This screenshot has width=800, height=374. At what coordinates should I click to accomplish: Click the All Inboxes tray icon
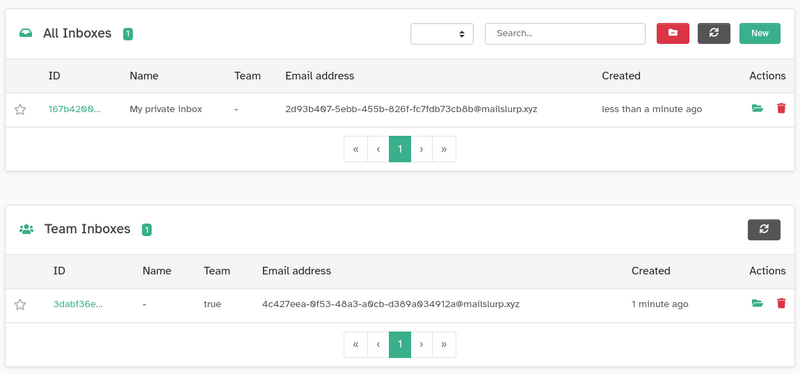tap(26, 34)
